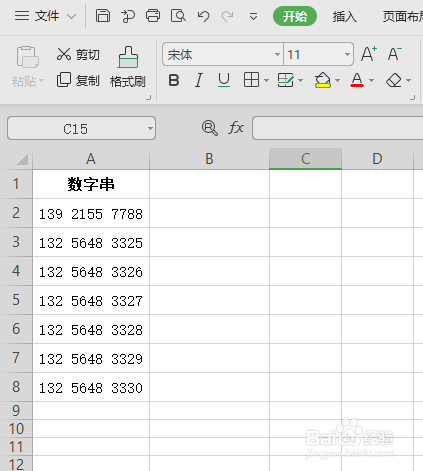Image resolution: width=423 pixels, height=471 pixels.
Task: Select the 格式刷 format painter
Action: click(128, 67)
